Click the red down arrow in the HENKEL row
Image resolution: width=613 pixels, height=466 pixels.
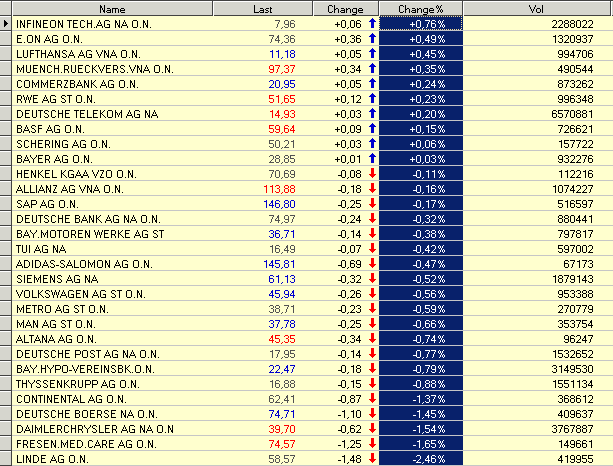(x=372, y=173)
